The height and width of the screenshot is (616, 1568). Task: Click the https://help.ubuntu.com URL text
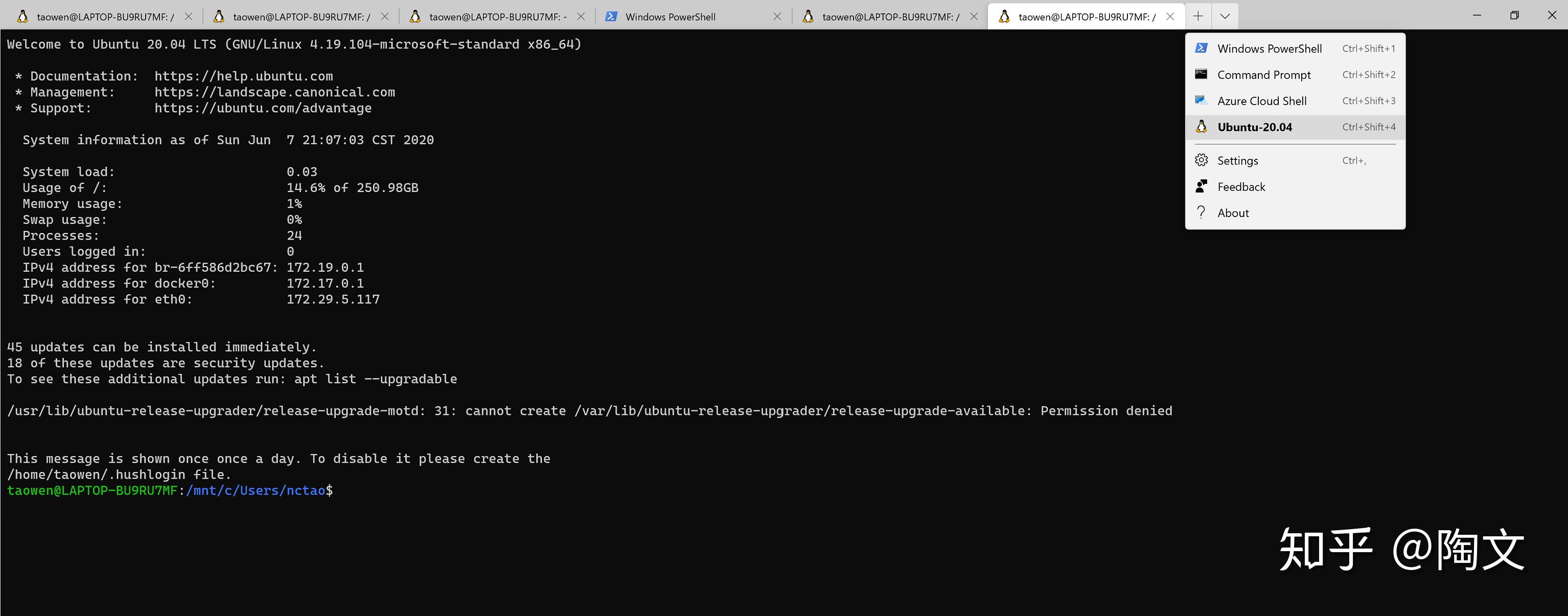click(243, 76)
